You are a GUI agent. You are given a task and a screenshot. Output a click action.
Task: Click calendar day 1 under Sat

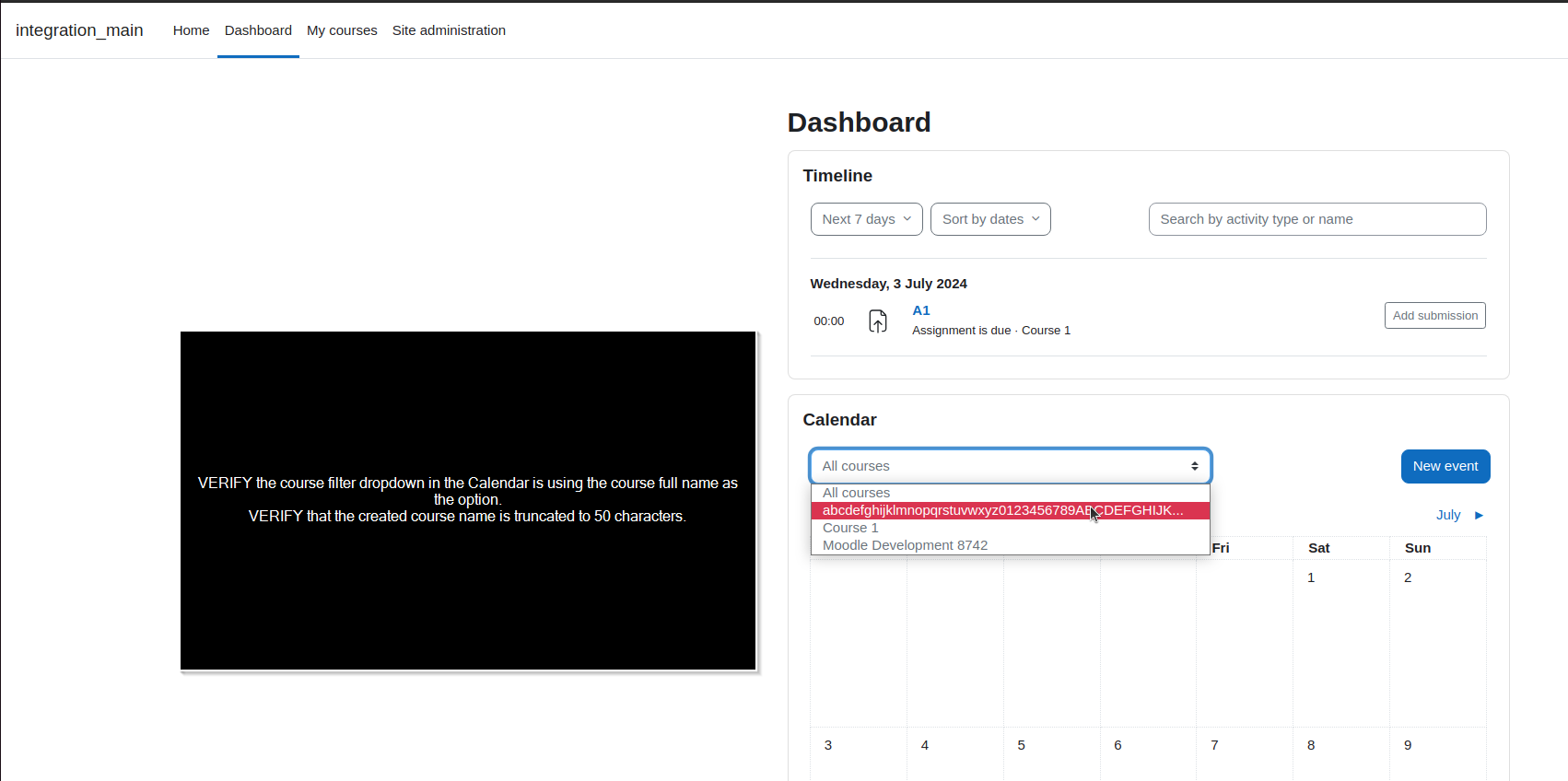[x=1311, y=577]
